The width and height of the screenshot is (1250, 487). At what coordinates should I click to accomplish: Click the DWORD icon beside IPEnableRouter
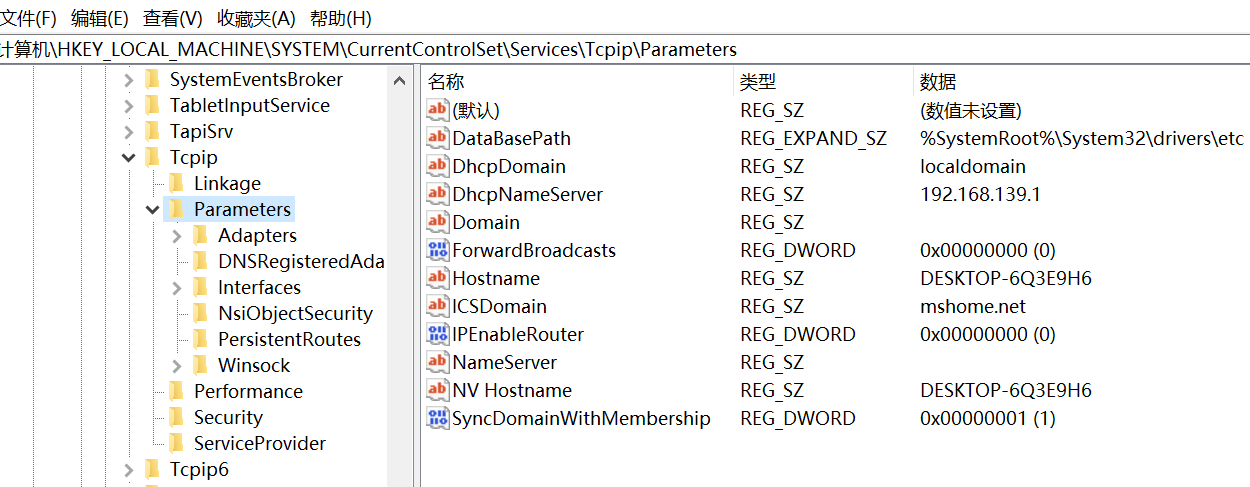[438, 334]
